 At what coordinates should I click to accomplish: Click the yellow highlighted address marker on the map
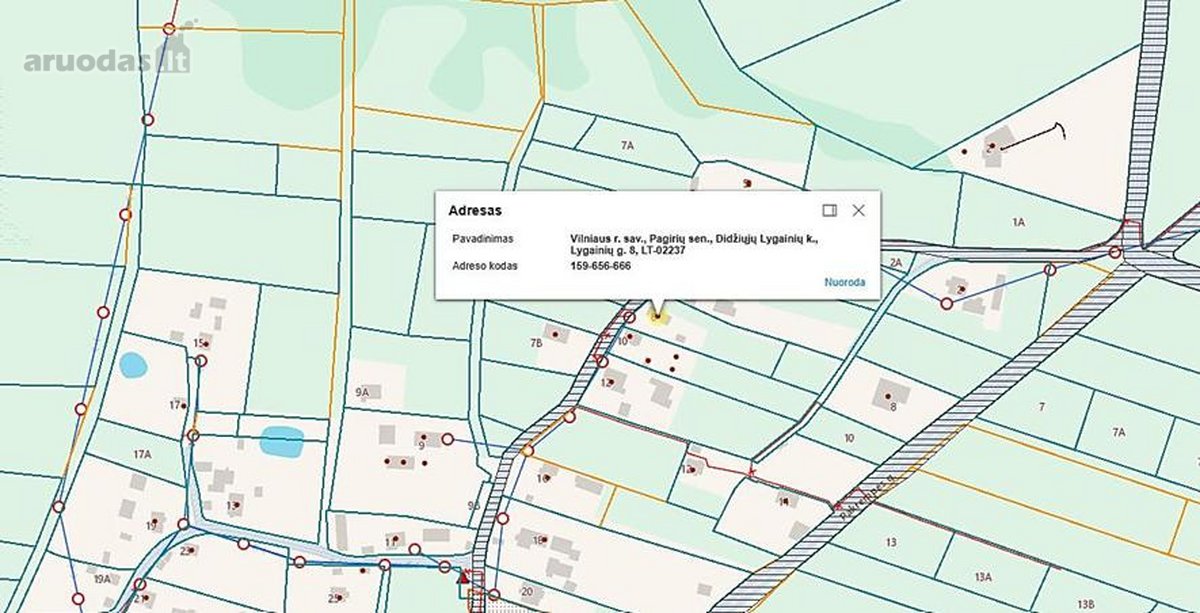(657, 317)
